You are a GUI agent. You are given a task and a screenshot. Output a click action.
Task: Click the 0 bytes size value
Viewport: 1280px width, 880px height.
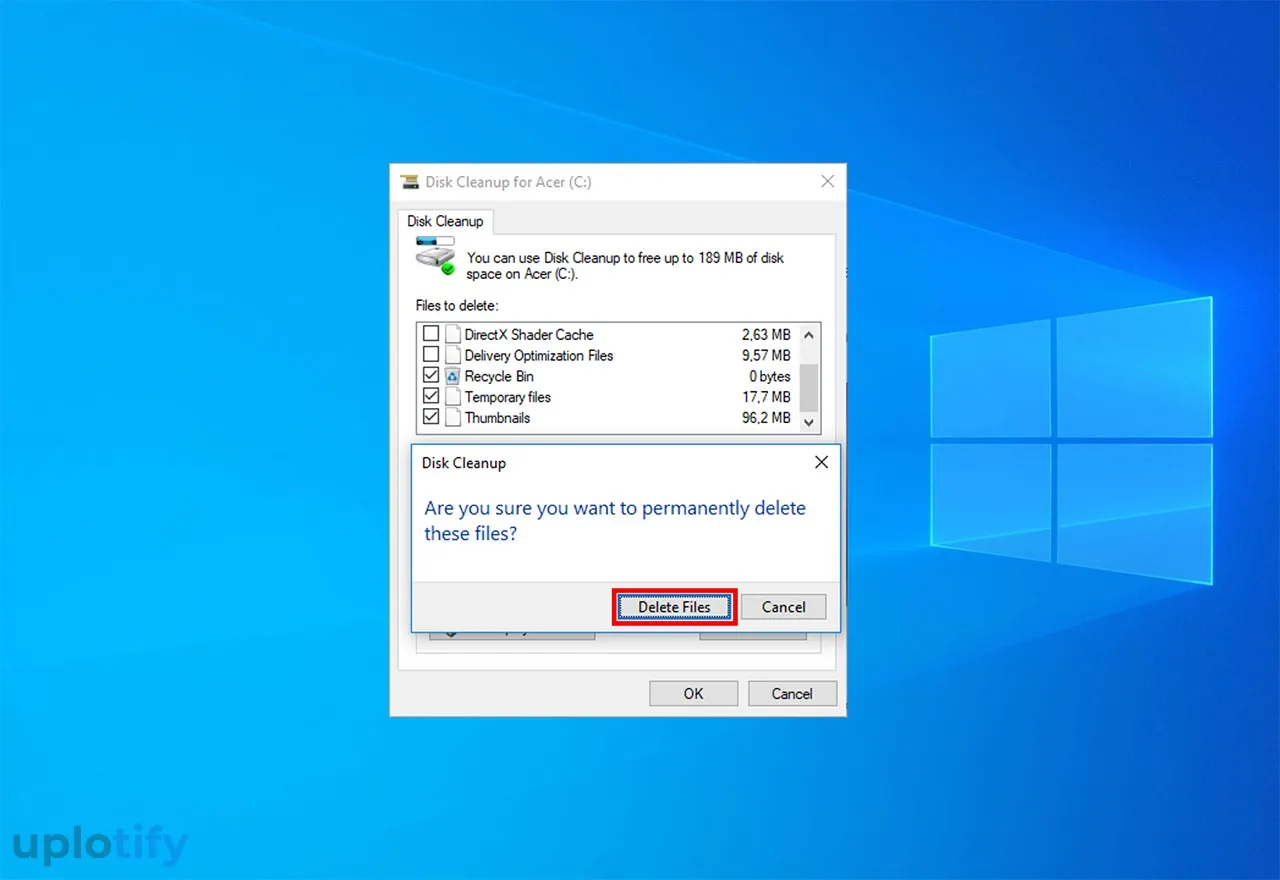(x=770, y=376)
